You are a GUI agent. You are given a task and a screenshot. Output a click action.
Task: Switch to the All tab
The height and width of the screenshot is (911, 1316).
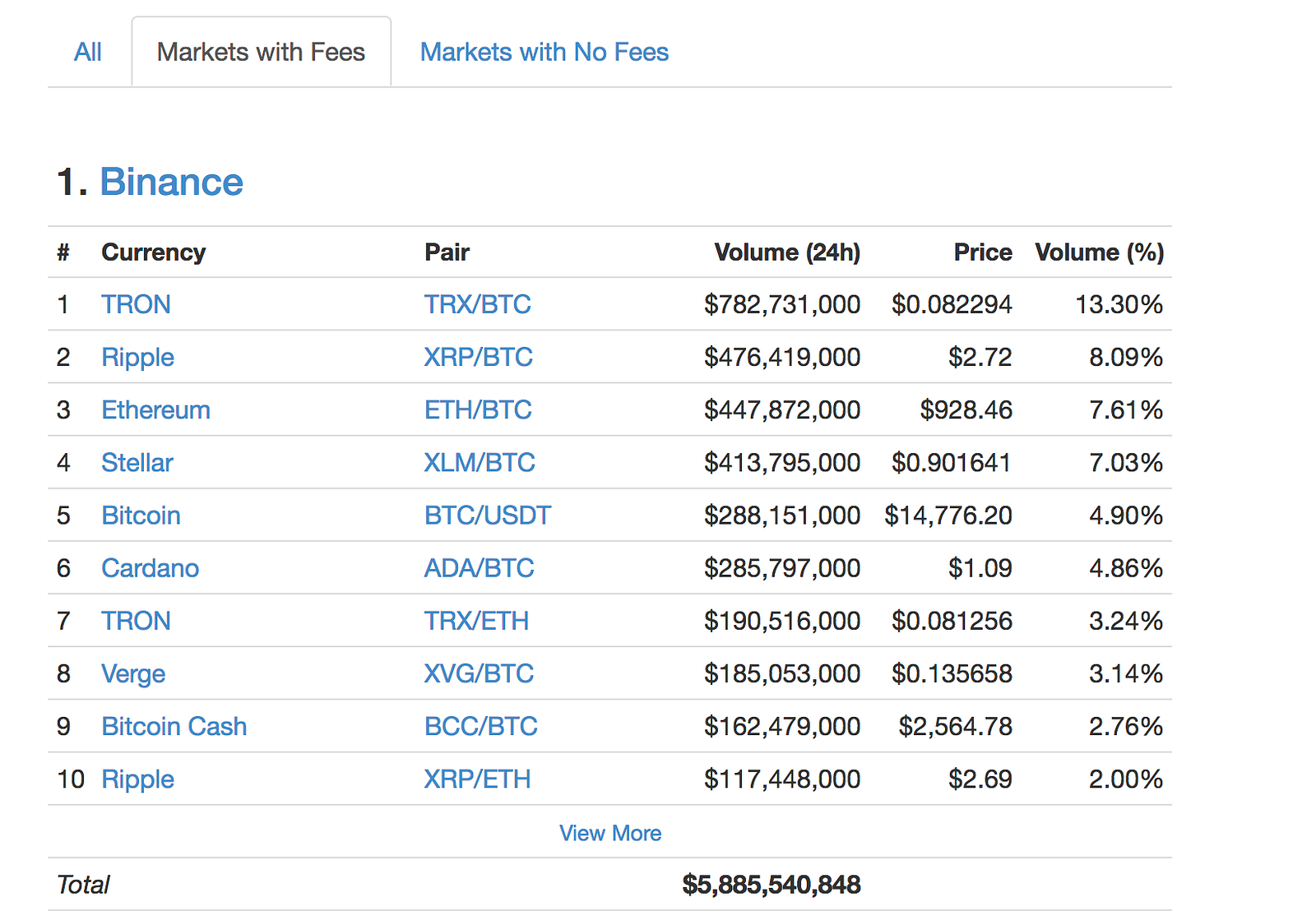[x=88, y=52]
